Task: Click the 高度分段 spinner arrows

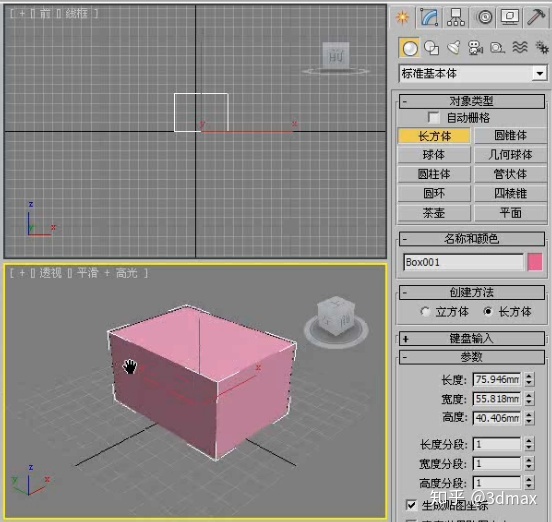Action: coord(529,483)
